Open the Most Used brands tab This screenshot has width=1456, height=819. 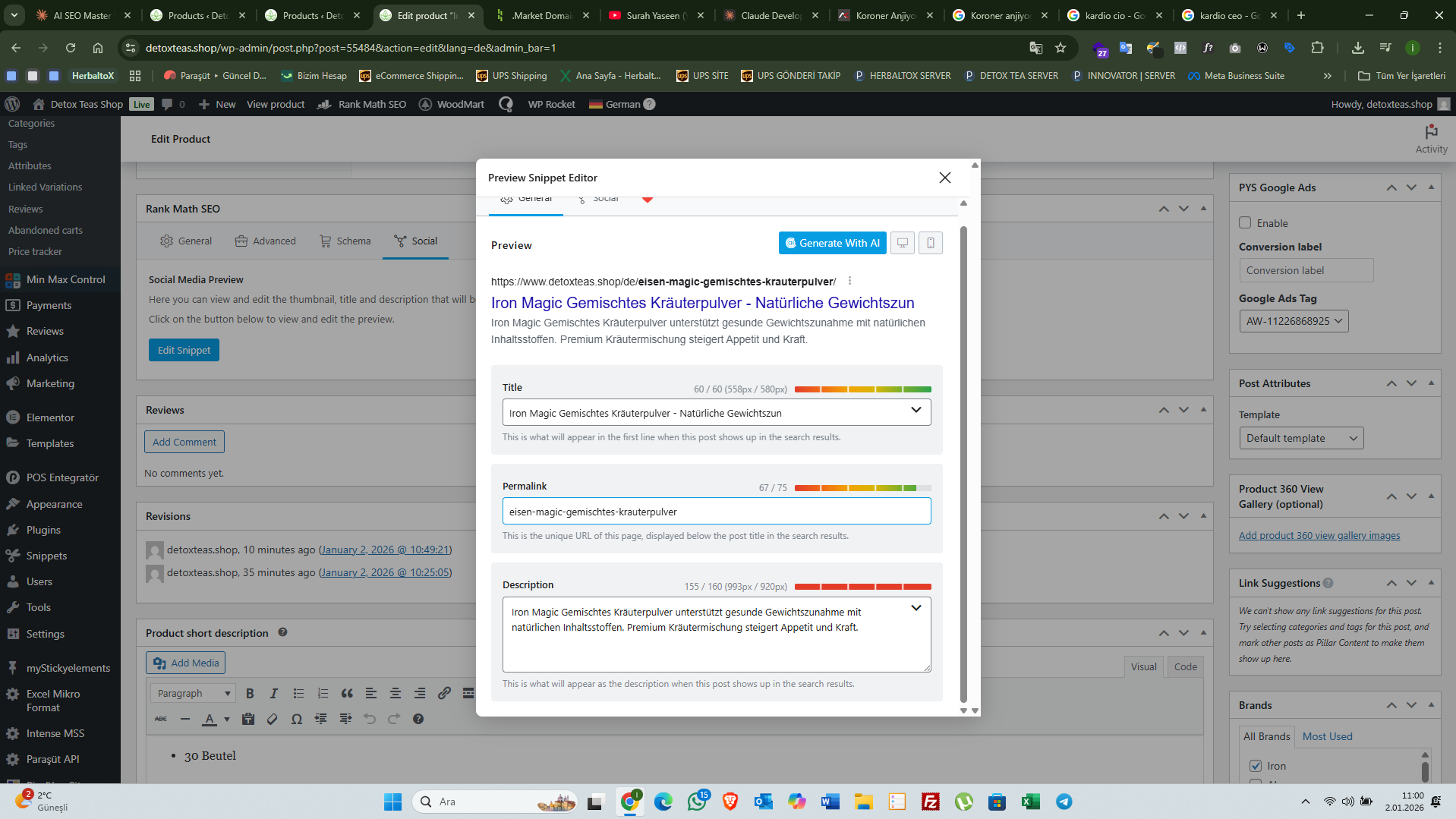click(x=1327, y=736)
